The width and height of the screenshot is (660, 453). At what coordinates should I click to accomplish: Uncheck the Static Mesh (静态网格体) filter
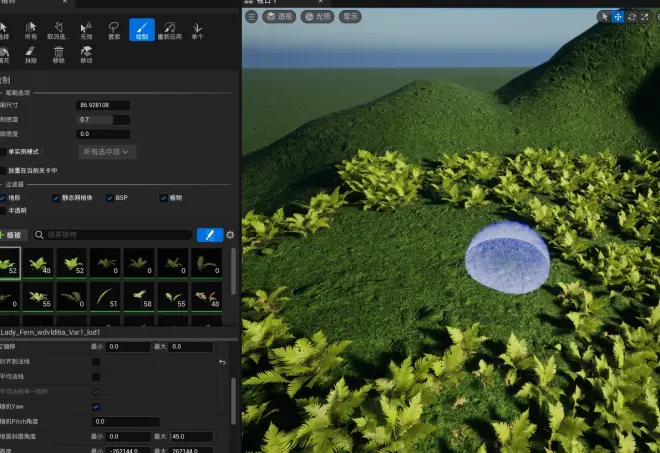tap(56, 198)
